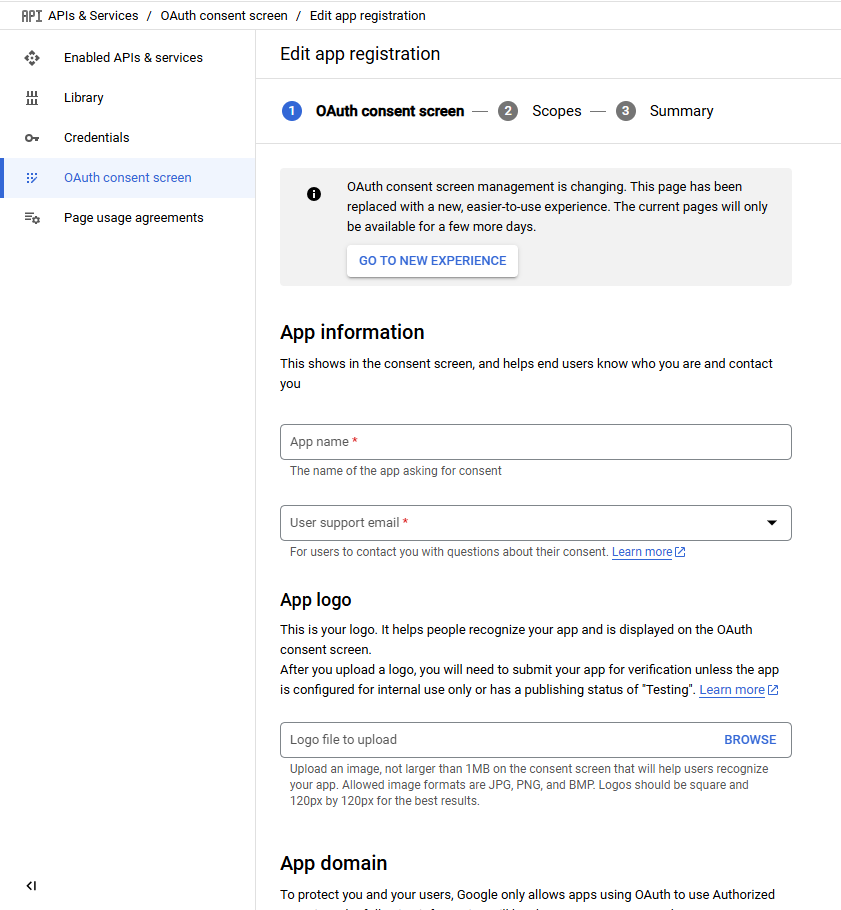This screenshot has height=910, width=841.
Task: Collapse the sidebar navigation panel
Action: click(x=31, y=886)
